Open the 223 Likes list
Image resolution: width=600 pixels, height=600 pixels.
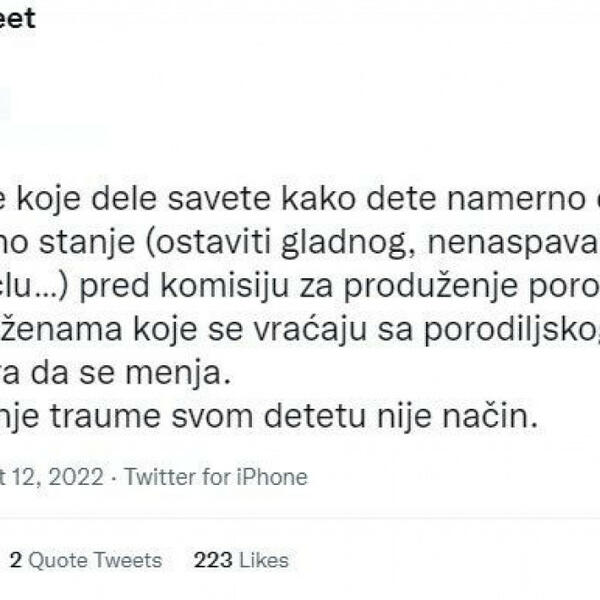point(241,560)
